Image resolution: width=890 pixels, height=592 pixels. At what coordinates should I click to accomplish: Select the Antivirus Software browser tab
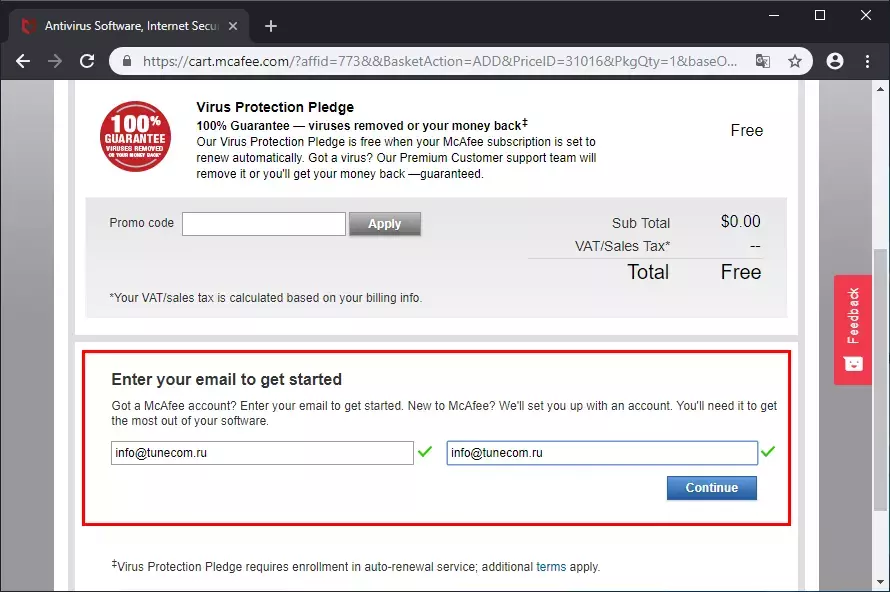click(x=129, y=26)
